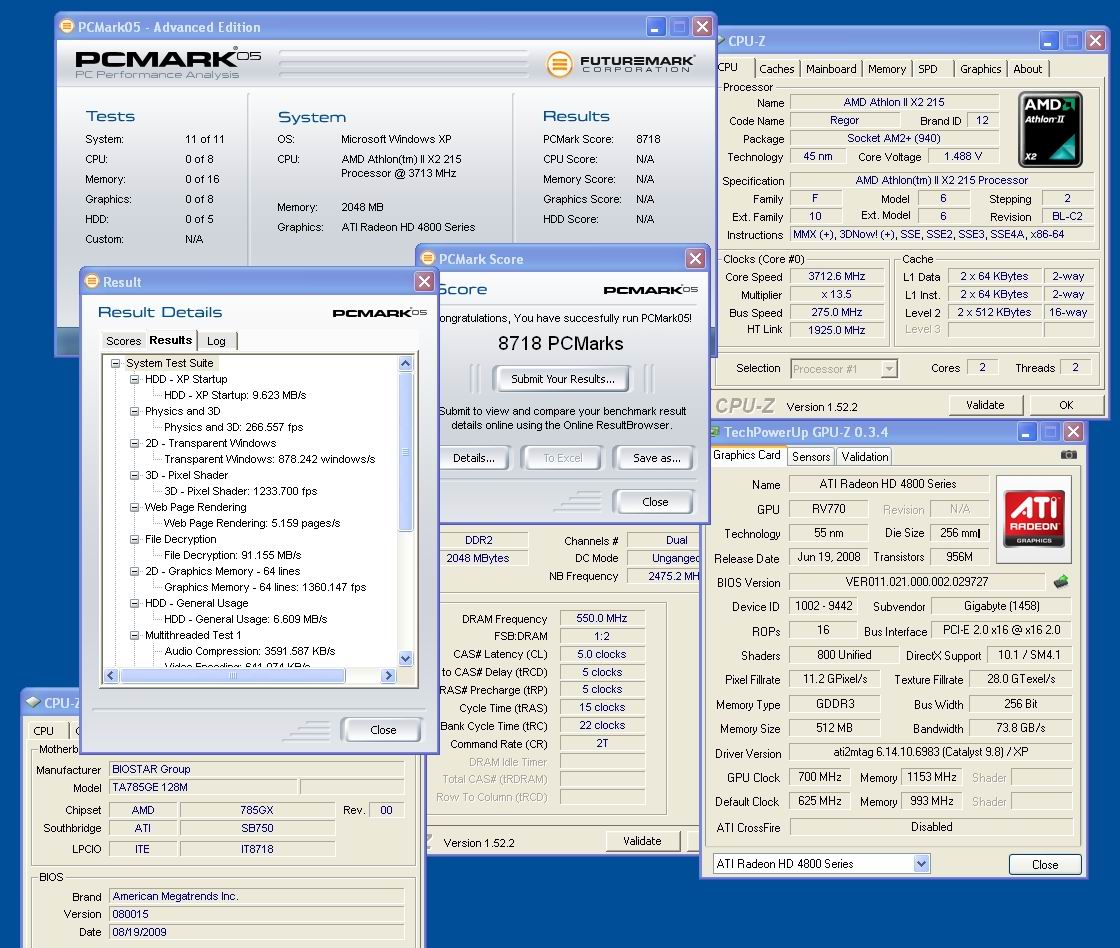
Task: Minimize the GPU-Z window
Action: point(1026,432)
